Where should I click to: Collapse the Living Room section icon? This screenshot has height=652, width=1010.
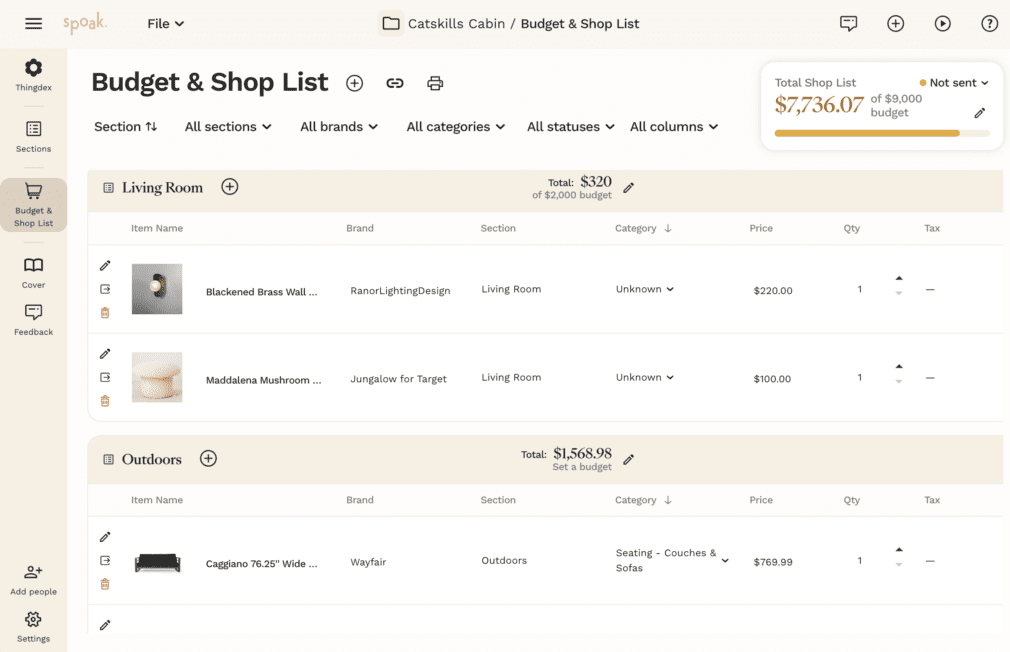pyautogui.click(x=109, y=188)
